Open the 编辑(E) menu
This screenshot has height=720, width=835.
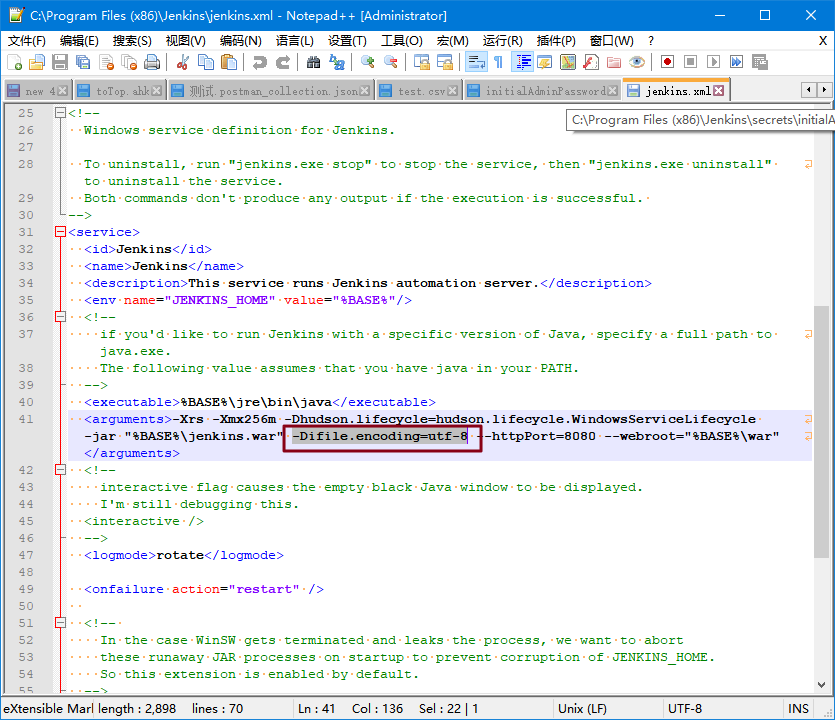point(79,40)
